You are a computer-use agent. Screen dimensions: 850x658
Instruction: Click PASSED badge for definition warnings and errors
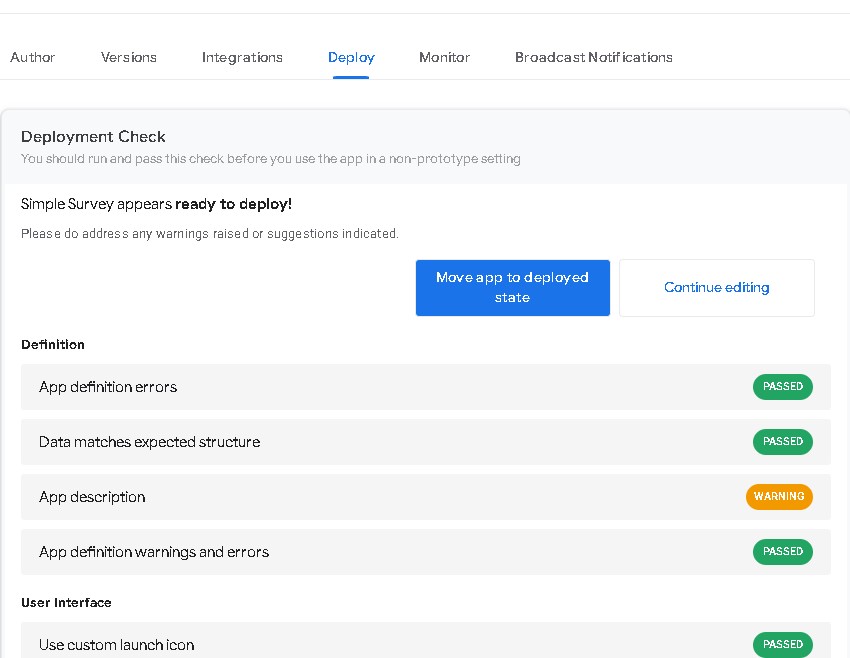point(782,551)
